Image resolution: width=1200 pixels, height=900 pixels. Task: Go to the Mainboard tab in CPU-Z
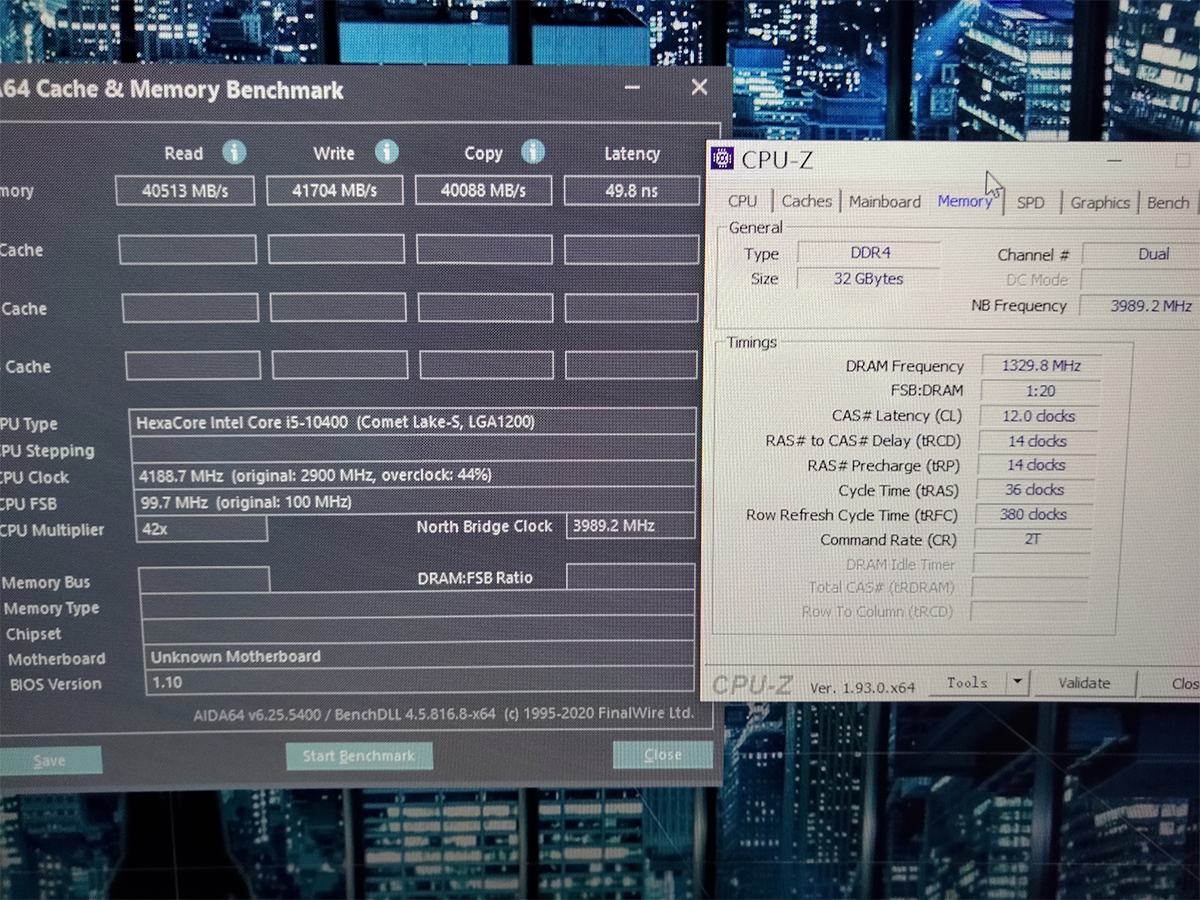(885, 202)
